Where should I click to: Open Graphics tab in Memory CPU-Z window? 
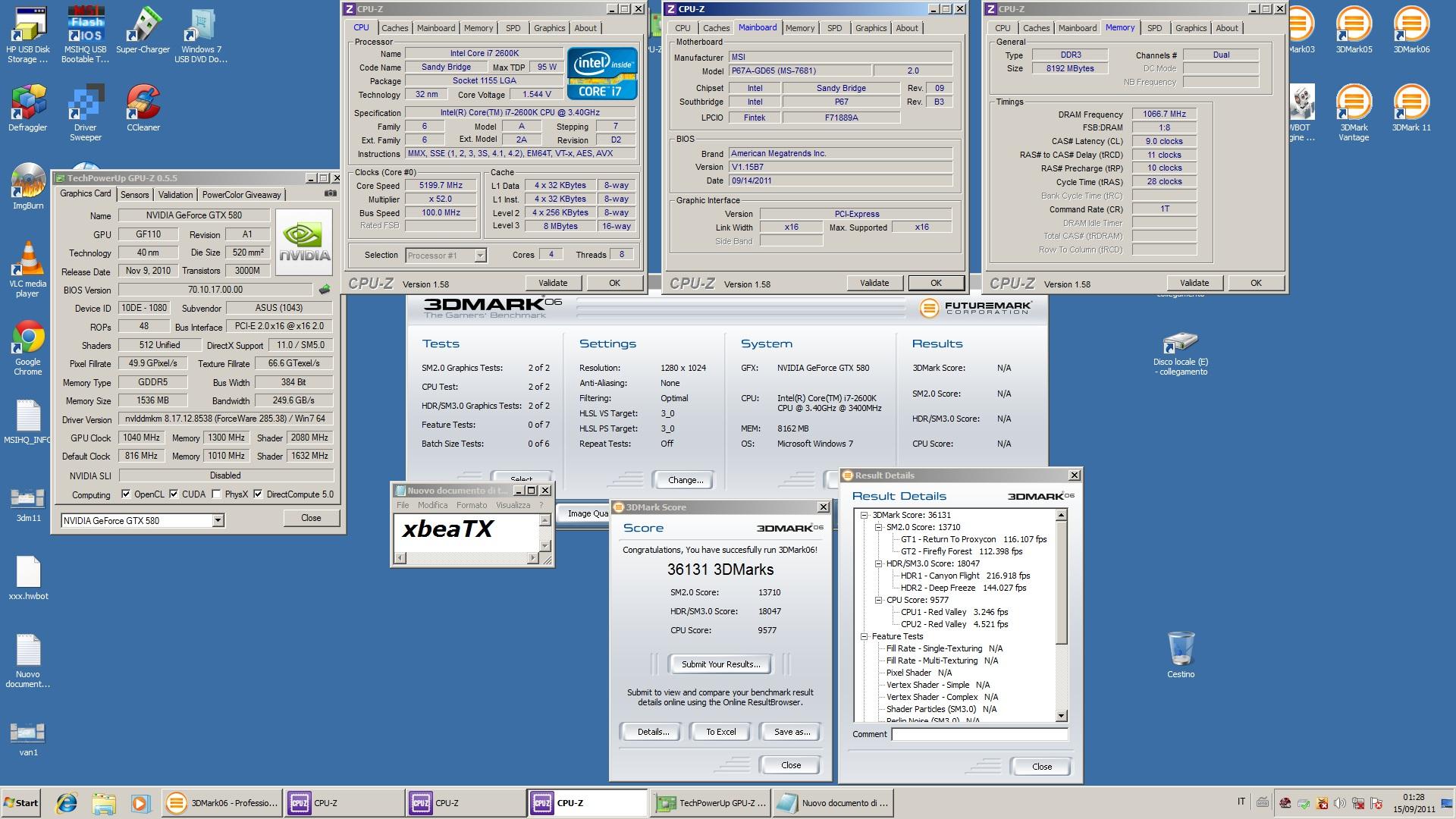(1191, 28)
